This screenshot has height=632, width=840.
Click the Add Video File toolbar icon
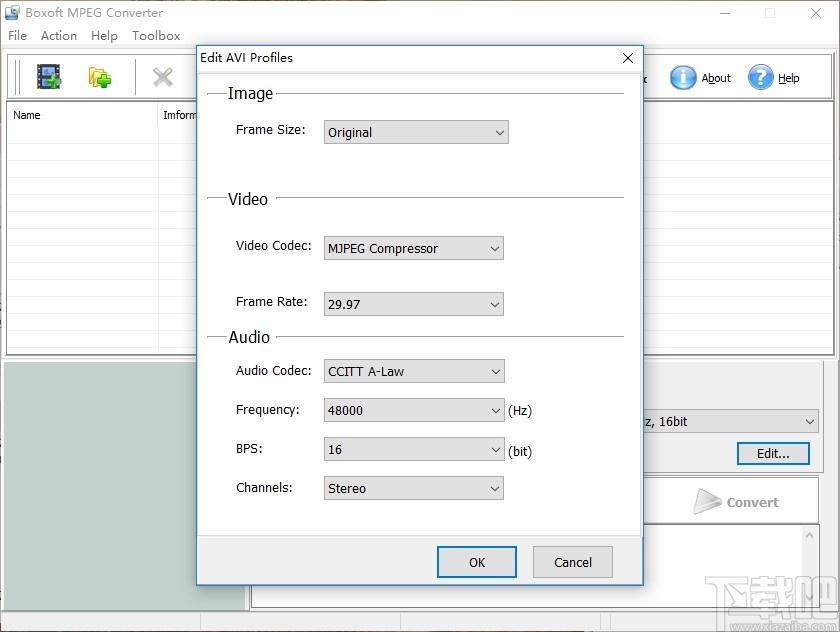point(49,77)
